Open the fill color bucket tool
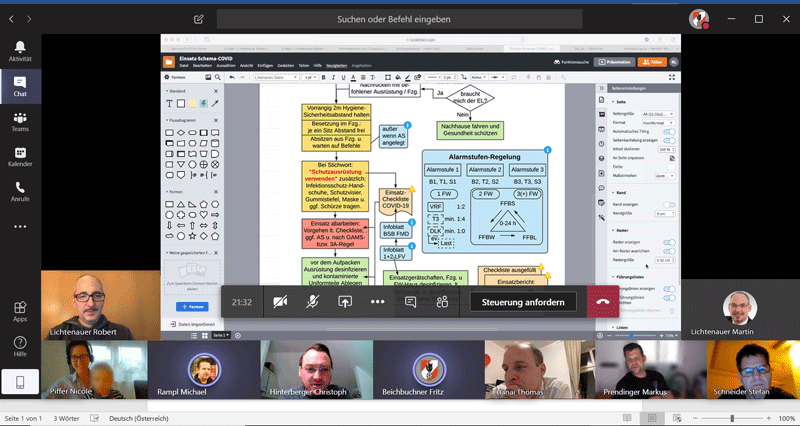 [x=397, y=78]
